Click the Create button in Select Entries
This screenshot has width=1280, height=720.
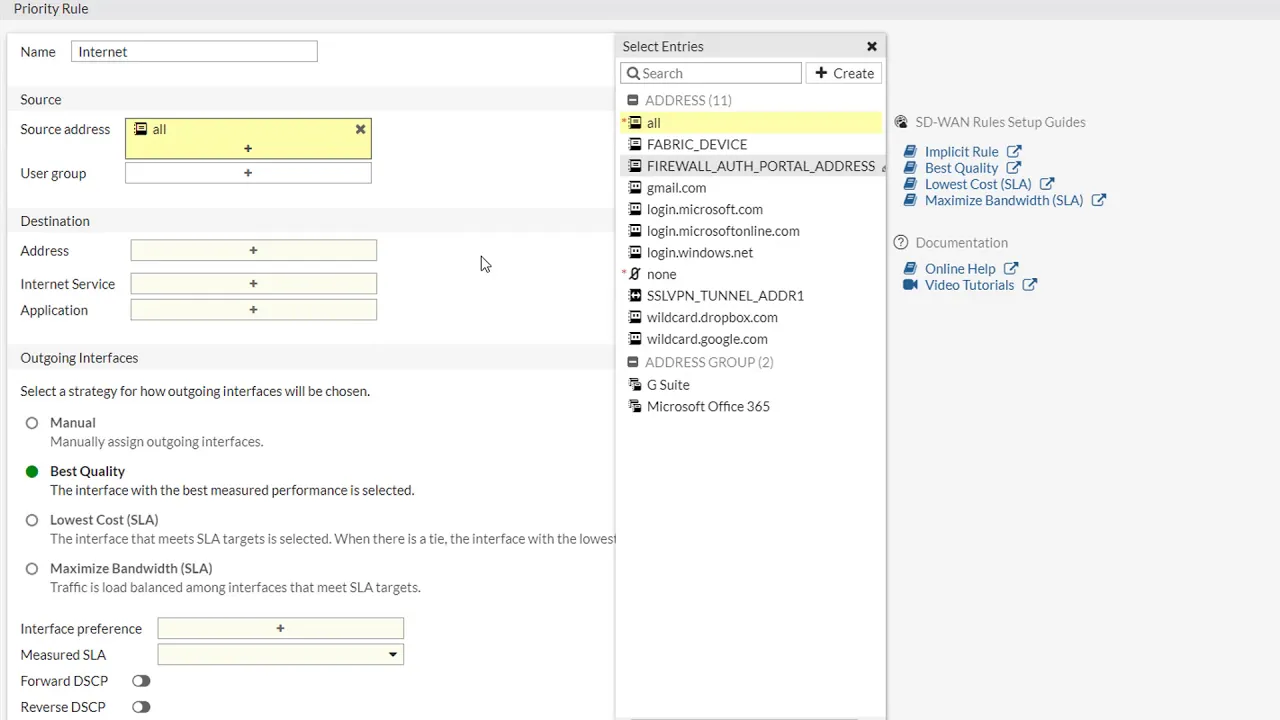pyautogui.click(x=844, y=73)
